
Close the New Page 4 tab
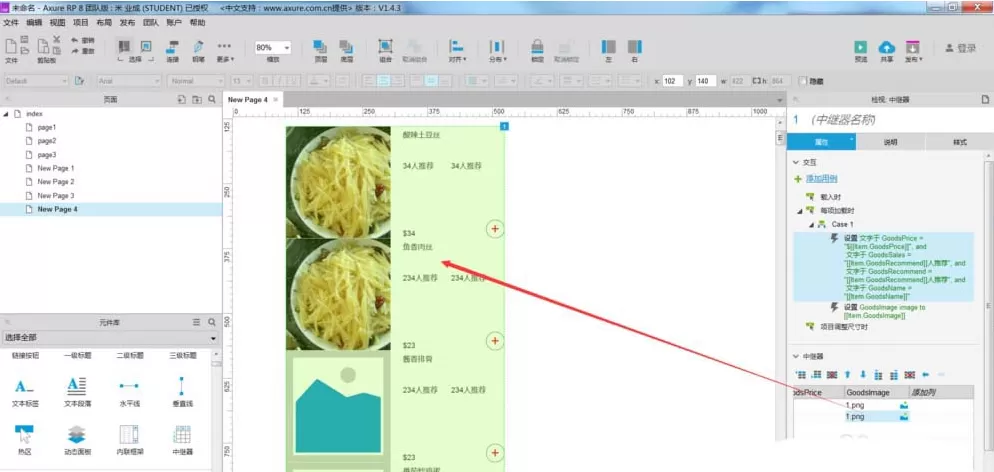click(276, 99)
